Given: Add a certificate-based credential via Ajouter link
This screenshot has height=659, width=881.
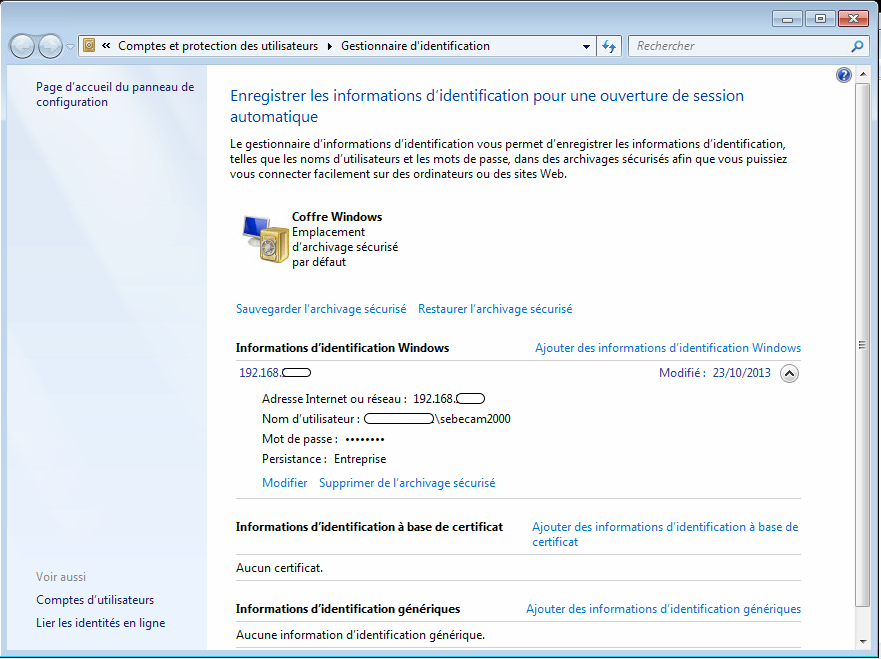Looking at the screenshot, I should 665,534.
